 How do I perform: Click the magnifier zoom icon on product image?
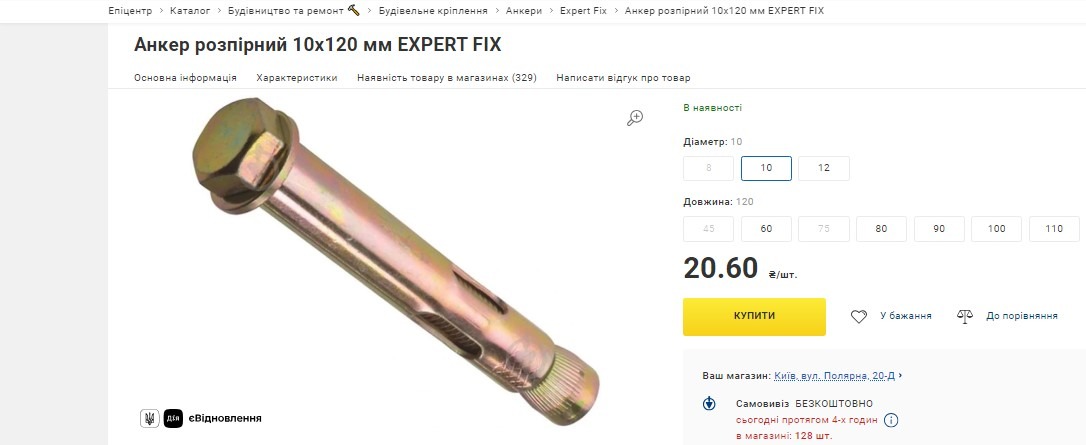point(635,118)
